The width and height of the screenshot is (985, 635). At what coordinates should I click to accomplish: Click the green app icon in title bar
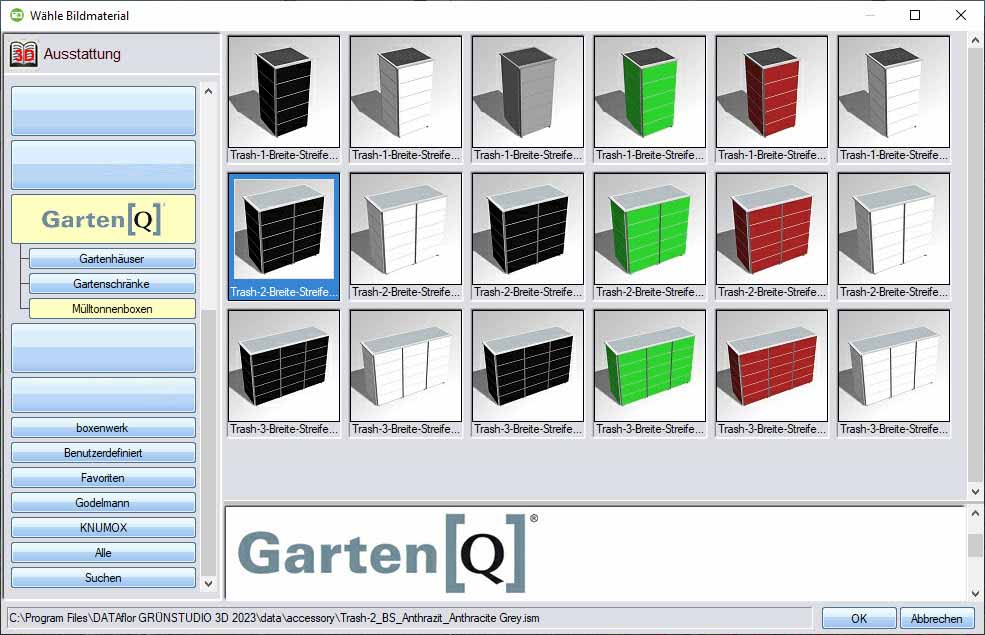pos(17,15)
